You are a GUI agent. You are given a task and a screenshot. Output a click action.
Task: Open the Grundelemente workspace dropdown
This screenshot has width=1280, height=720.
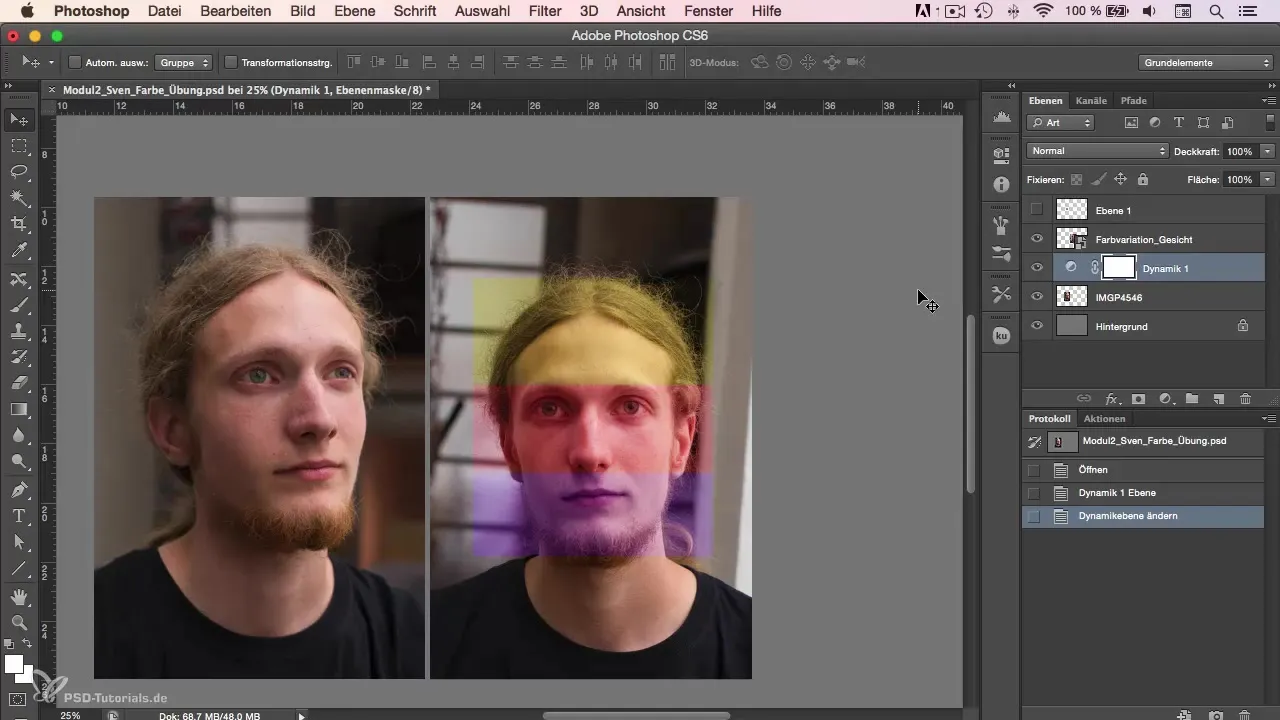click(1206, 62)
